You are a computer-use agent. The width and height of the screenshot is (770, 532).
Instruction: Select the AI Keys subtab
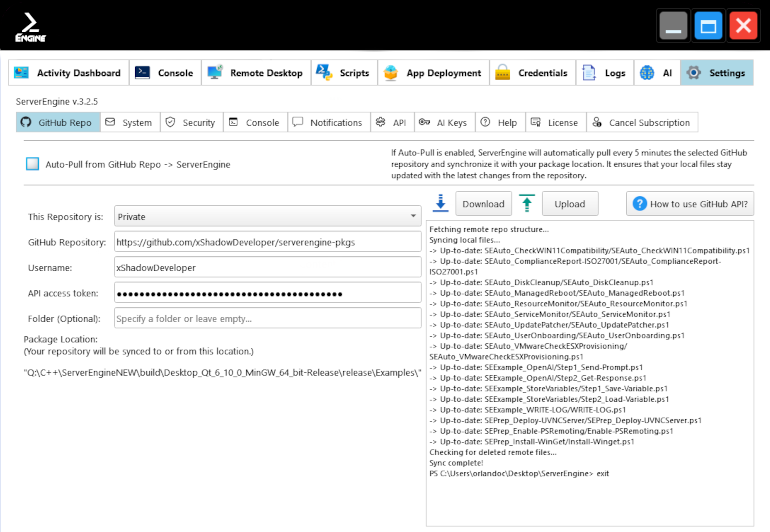tap(442, 123)
